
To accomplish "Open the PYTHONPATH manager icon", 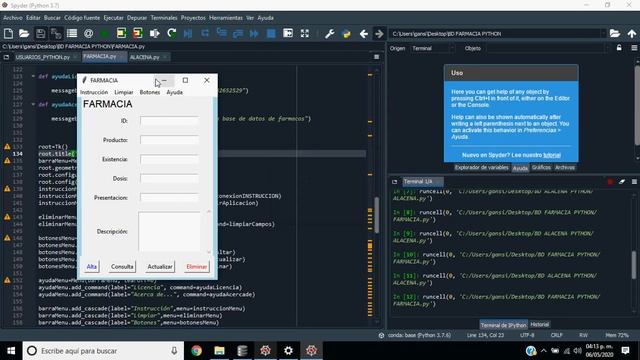I will tap(346, 33).
